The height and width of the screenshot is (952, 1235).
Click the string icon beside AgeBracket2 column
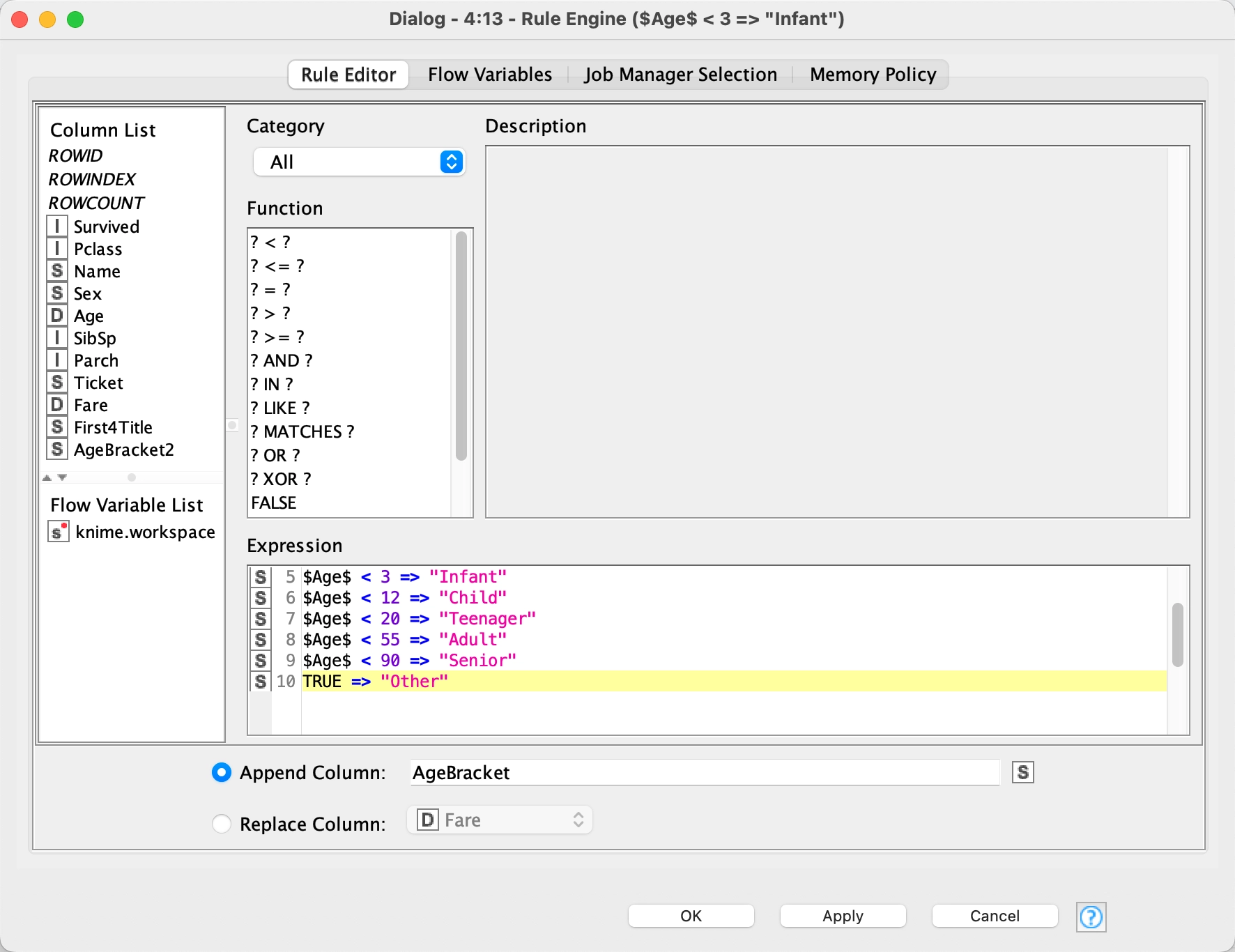(57, 450)
